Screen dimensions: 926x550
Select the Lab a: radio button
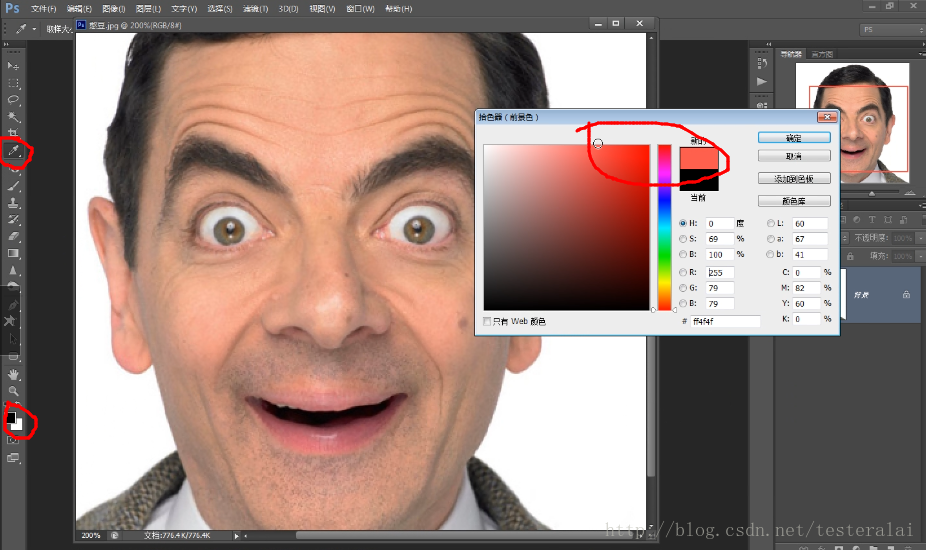point(770,239)
